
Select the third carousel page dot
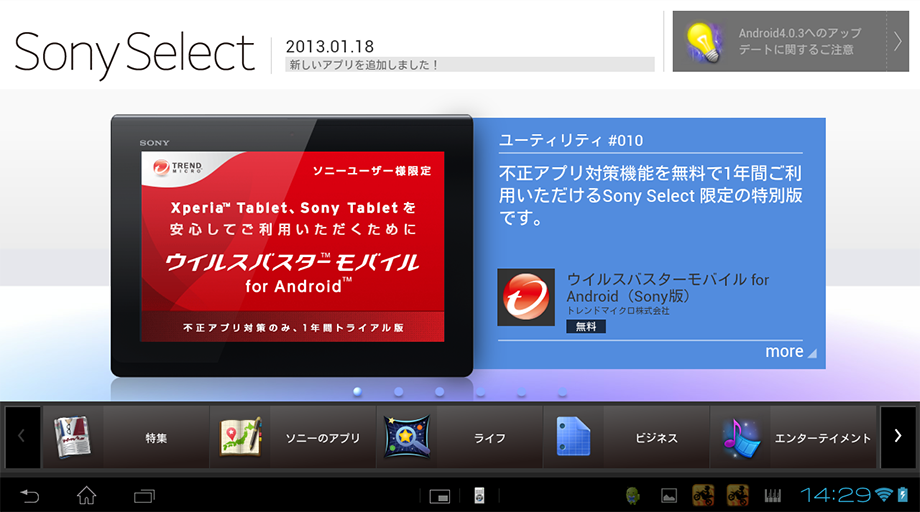439,392
